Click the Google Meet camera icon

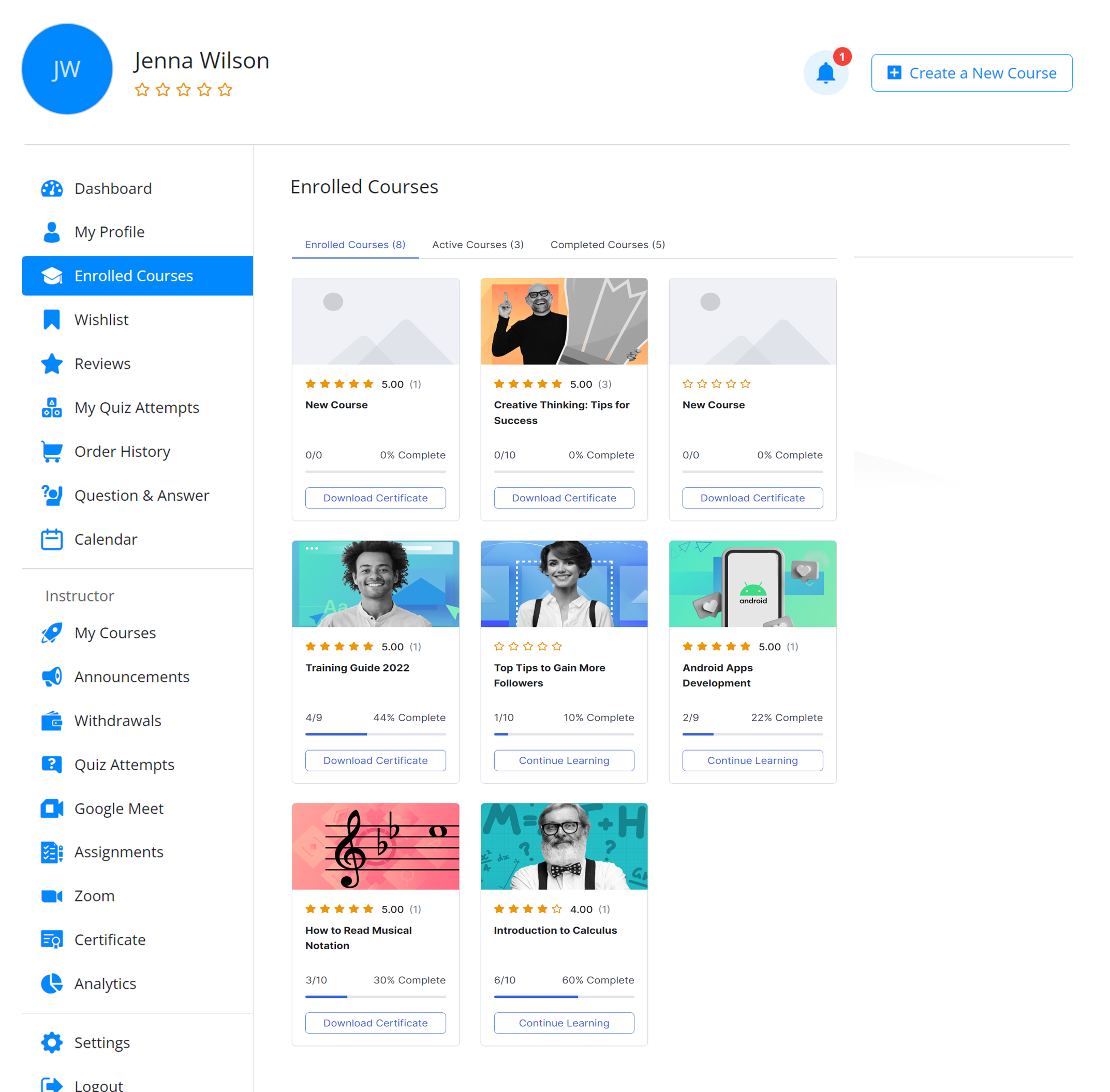tap(52, 808)
